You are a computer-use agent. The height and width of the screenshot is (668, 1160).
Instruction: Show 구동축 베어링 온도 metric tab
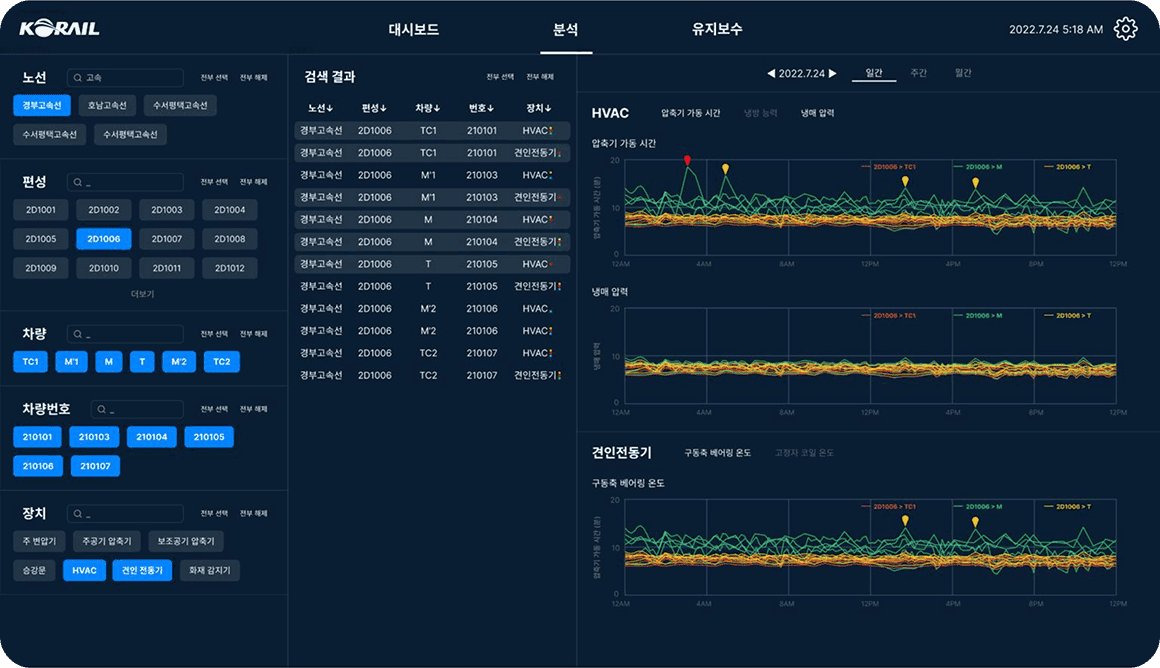[x=718, y=453]
